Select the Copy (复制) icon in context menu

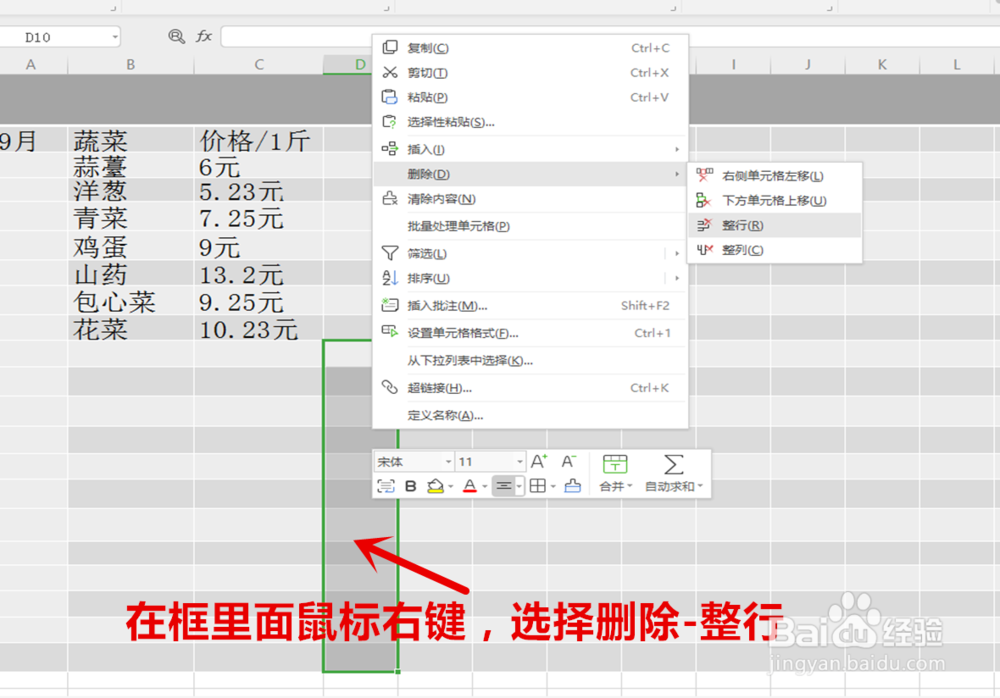[x=389, y=46]
